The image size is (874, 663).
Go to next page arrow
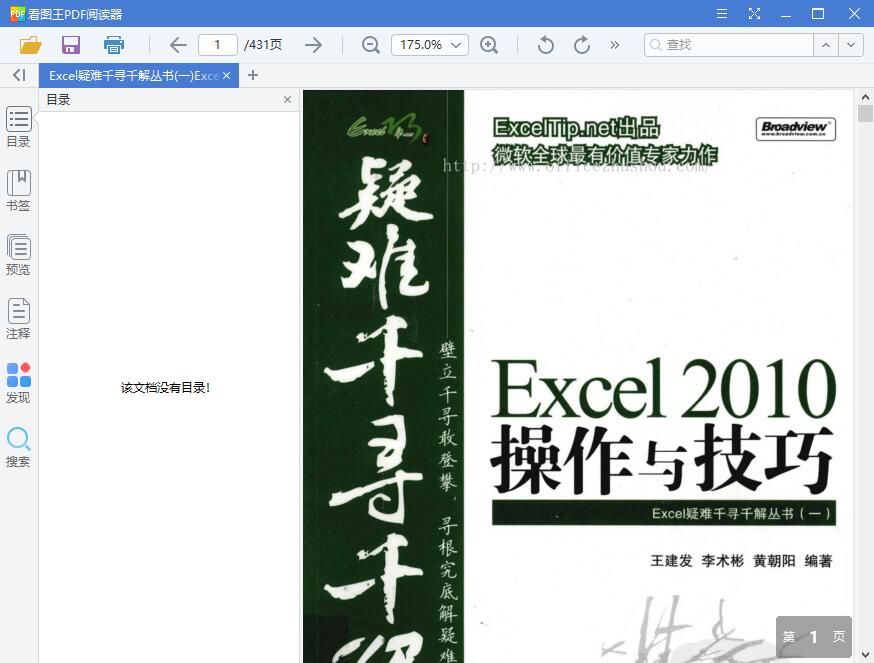coord(314,45)
